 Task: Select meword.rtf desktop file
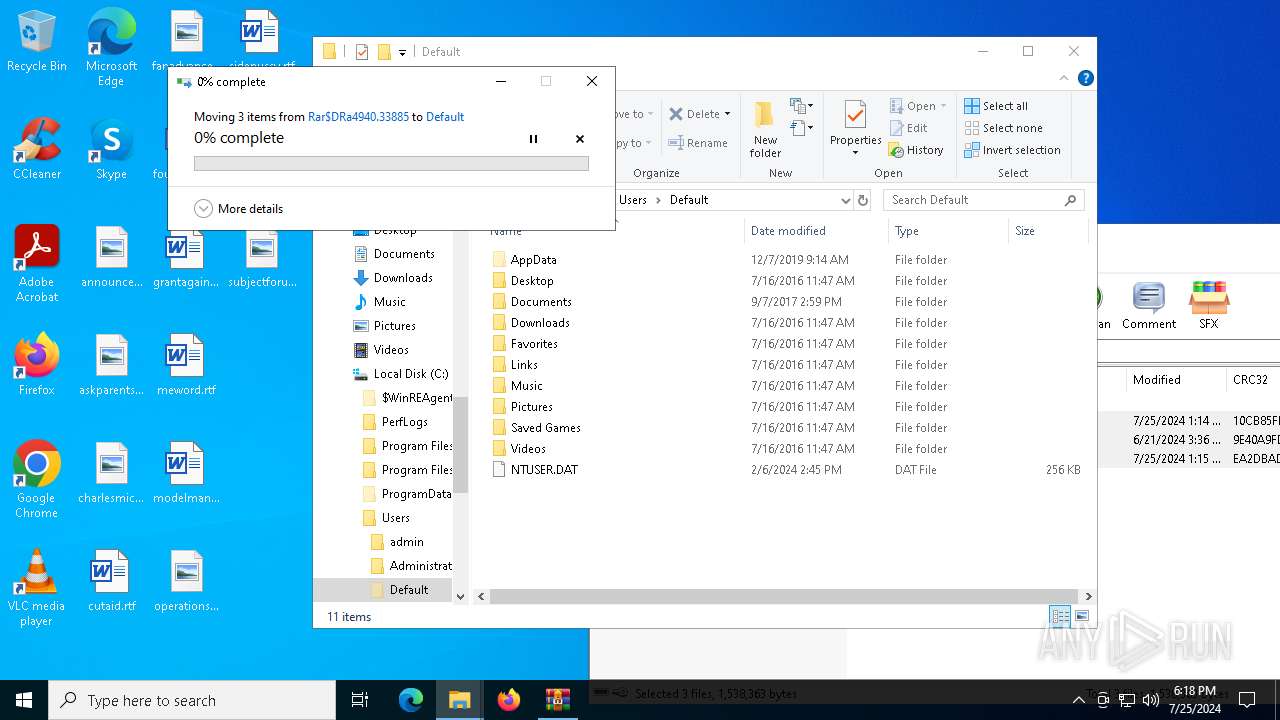[186, 365]
